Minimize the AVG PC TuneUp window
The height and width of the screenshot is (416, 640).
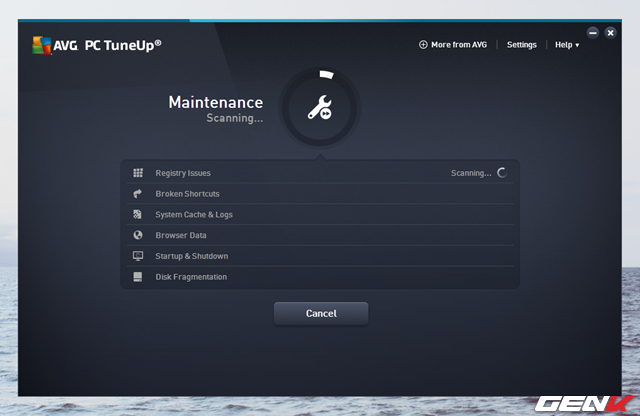(x=592, y=32)
